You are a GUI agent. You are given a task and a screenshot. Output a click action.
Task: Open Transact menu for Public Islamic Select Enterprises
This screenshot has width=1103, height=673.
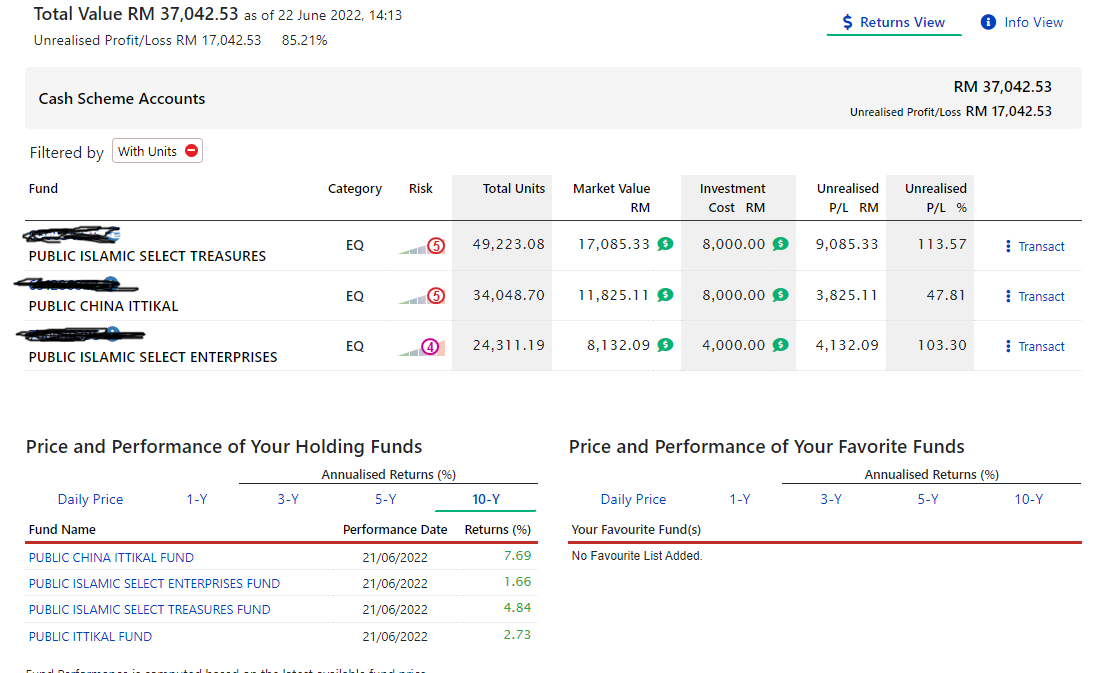[x=1035, y=346]
